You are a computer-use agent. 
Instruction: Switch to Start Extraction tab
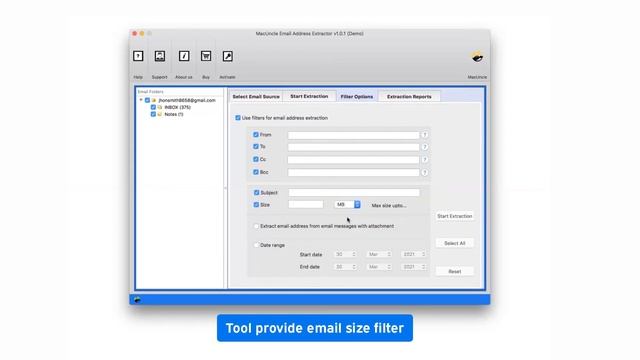(x=309, y=96)
